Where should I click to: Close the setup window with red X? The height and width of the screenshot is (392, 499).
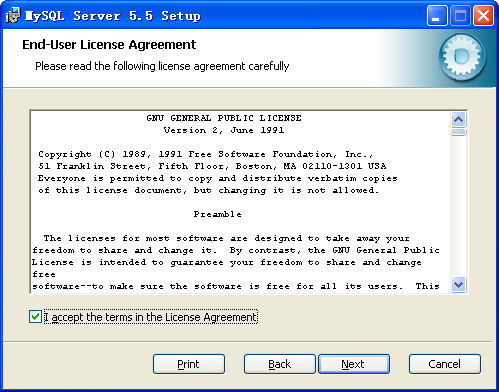click(483, 16)
